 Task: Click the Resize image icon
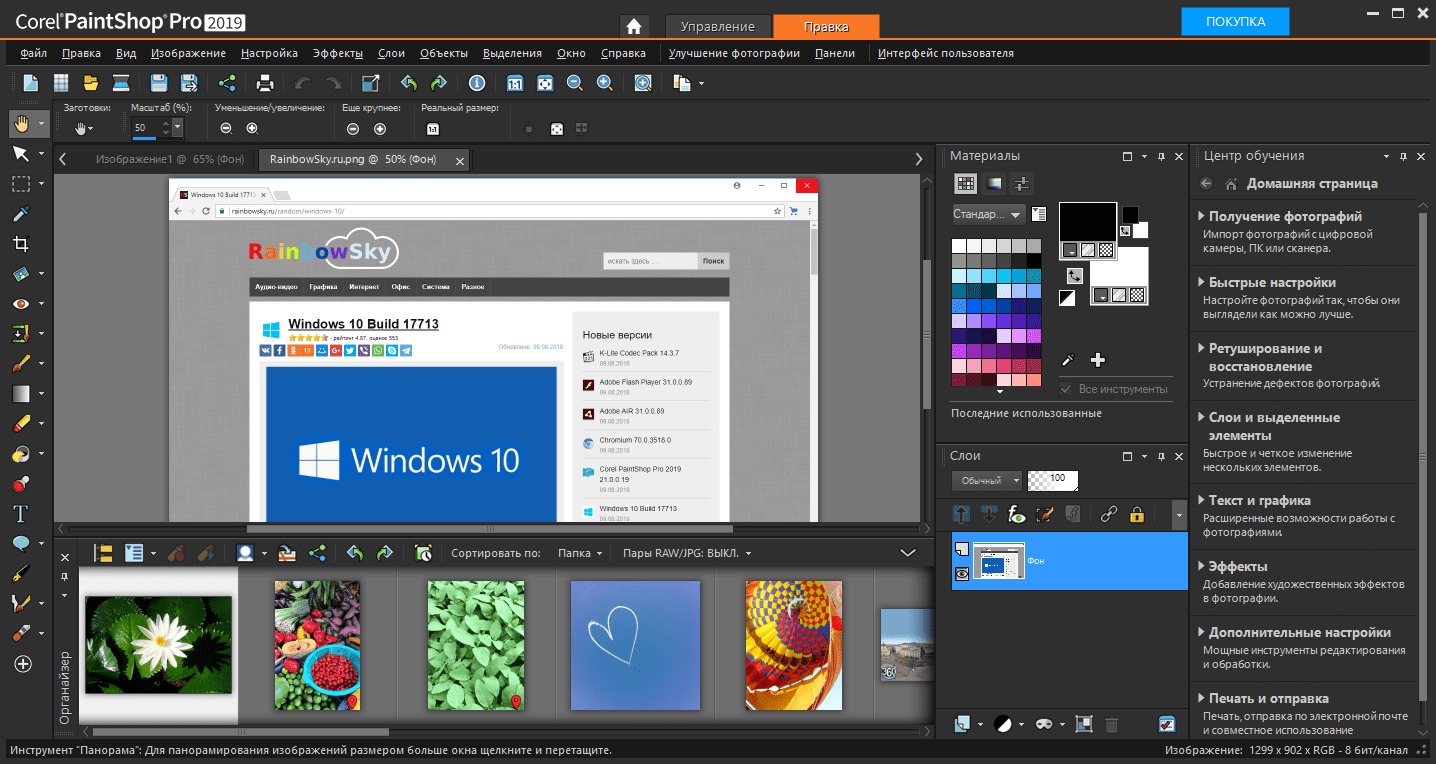pyautogui.click(x=371, y=83)
